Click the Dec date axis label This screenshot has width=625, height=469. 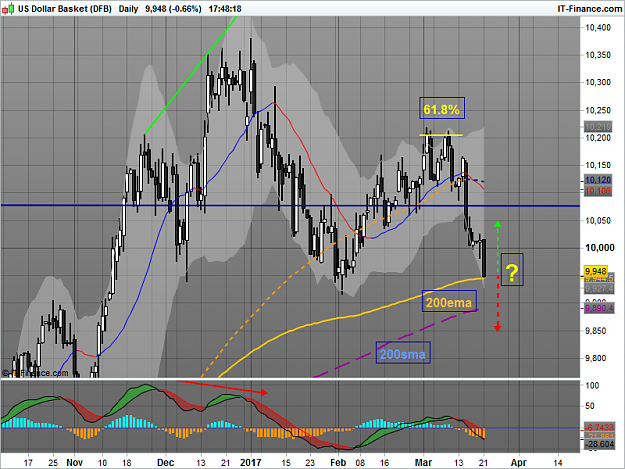click(x=165, y=463)
